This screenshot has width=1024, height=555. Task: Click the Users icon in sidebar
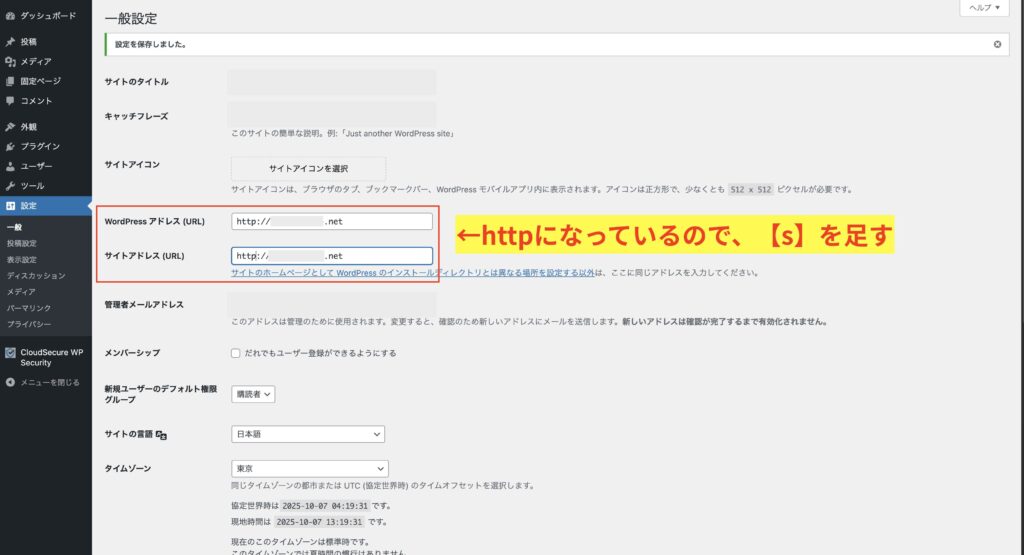(x=10, y=166)
